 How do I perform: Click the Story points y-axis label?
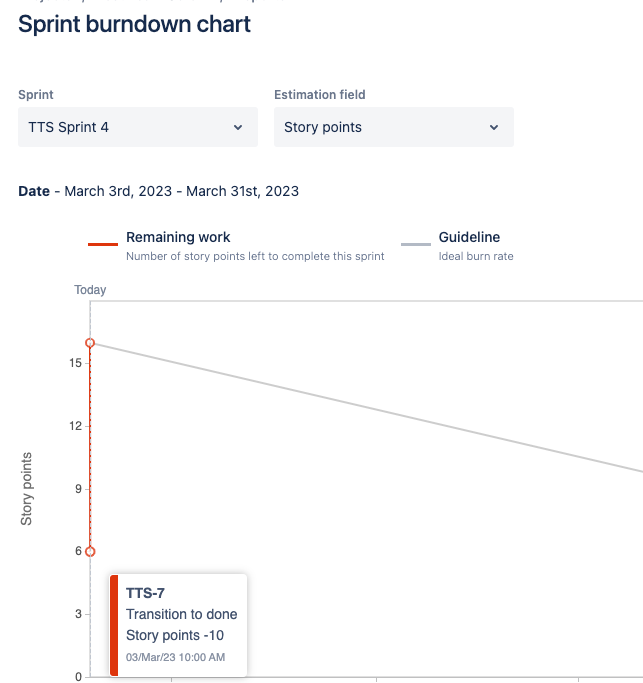click(x=26, y=489)
